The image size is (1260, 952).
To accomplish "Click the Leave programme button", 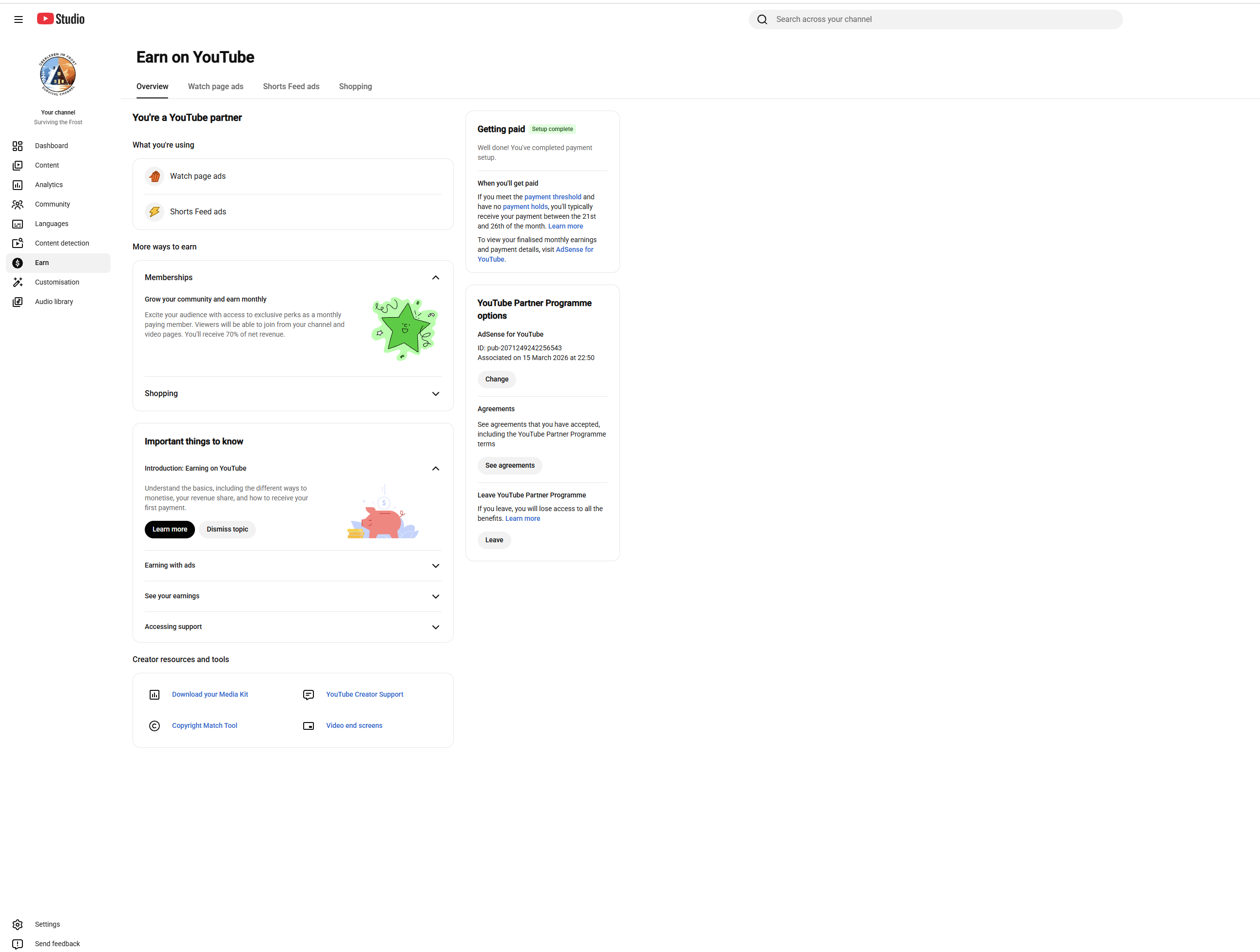I will pyautogui.click(x=494, y=540).
